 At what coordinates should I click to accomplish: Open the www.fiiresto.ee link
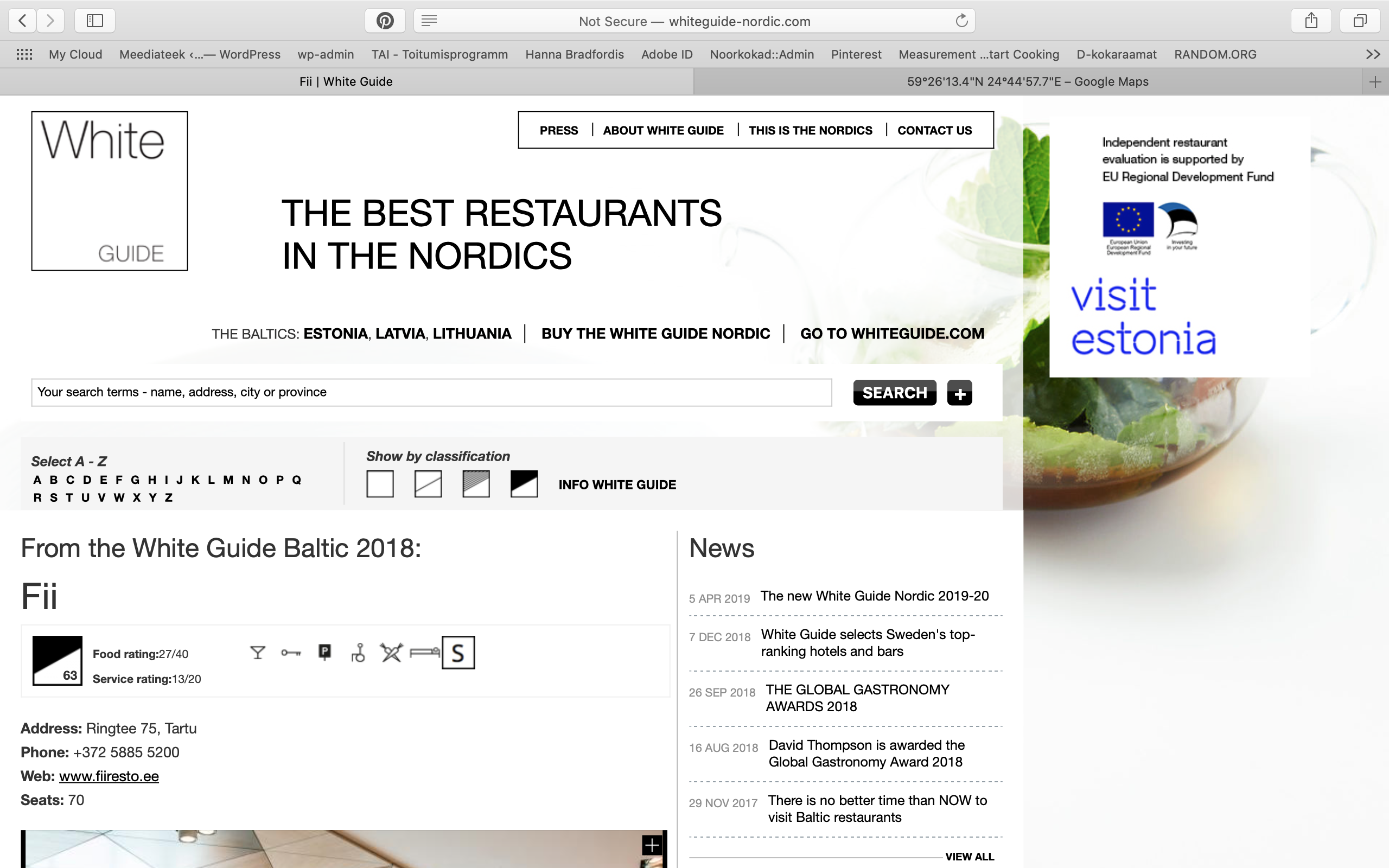109,776
